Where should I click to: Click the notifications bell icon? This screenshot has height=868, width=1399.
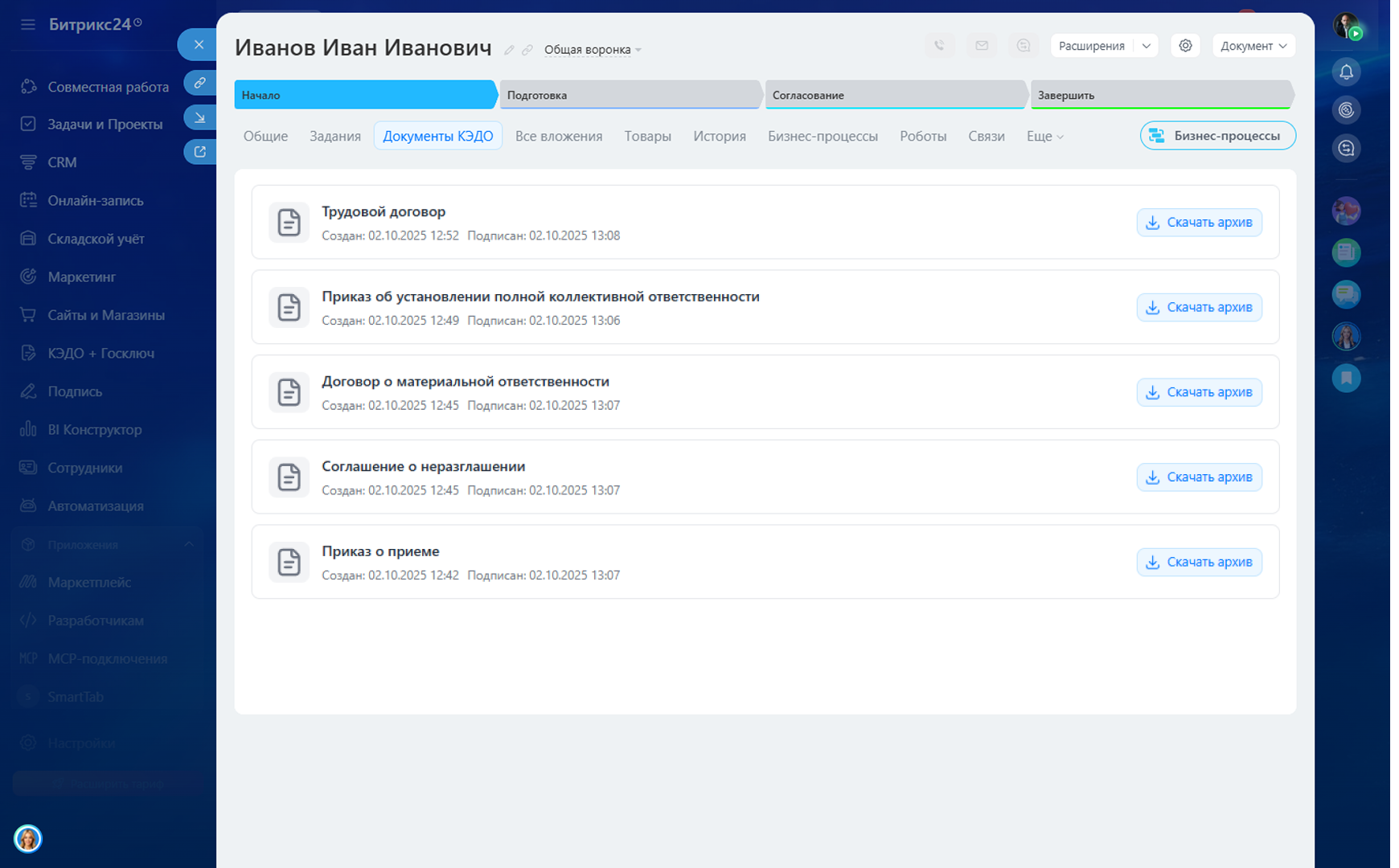coord(1346,72)
